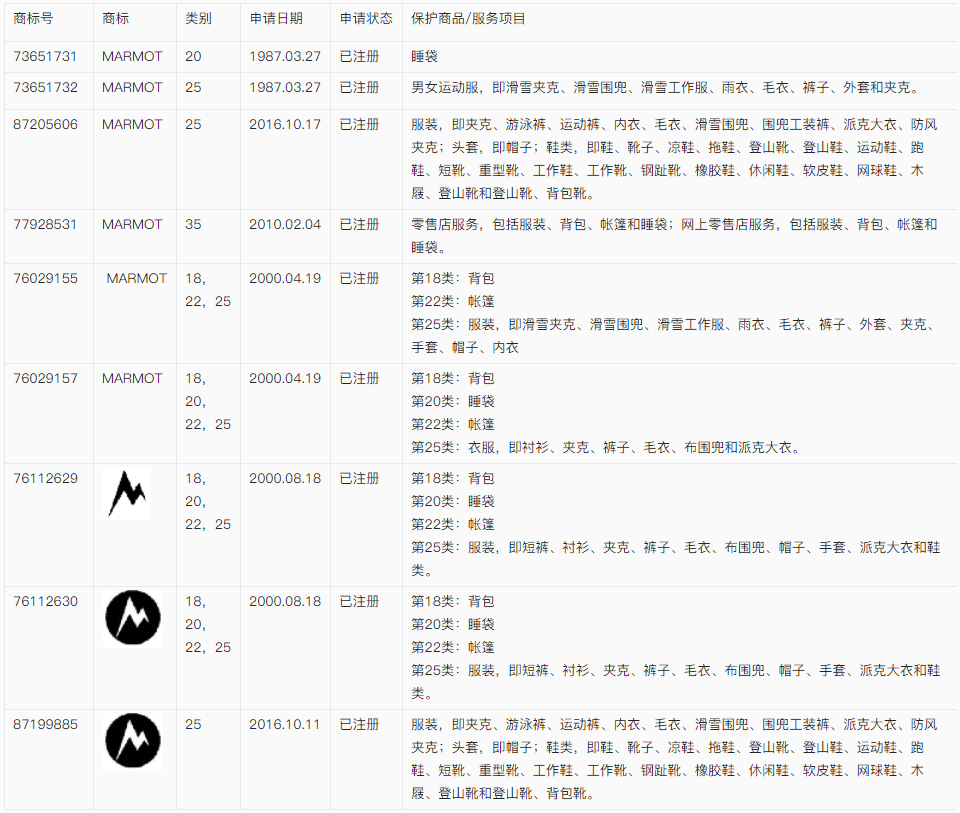960x813 pixels.
Task: Click 已注册 status in row 73651731
Action: coord(359,56)
